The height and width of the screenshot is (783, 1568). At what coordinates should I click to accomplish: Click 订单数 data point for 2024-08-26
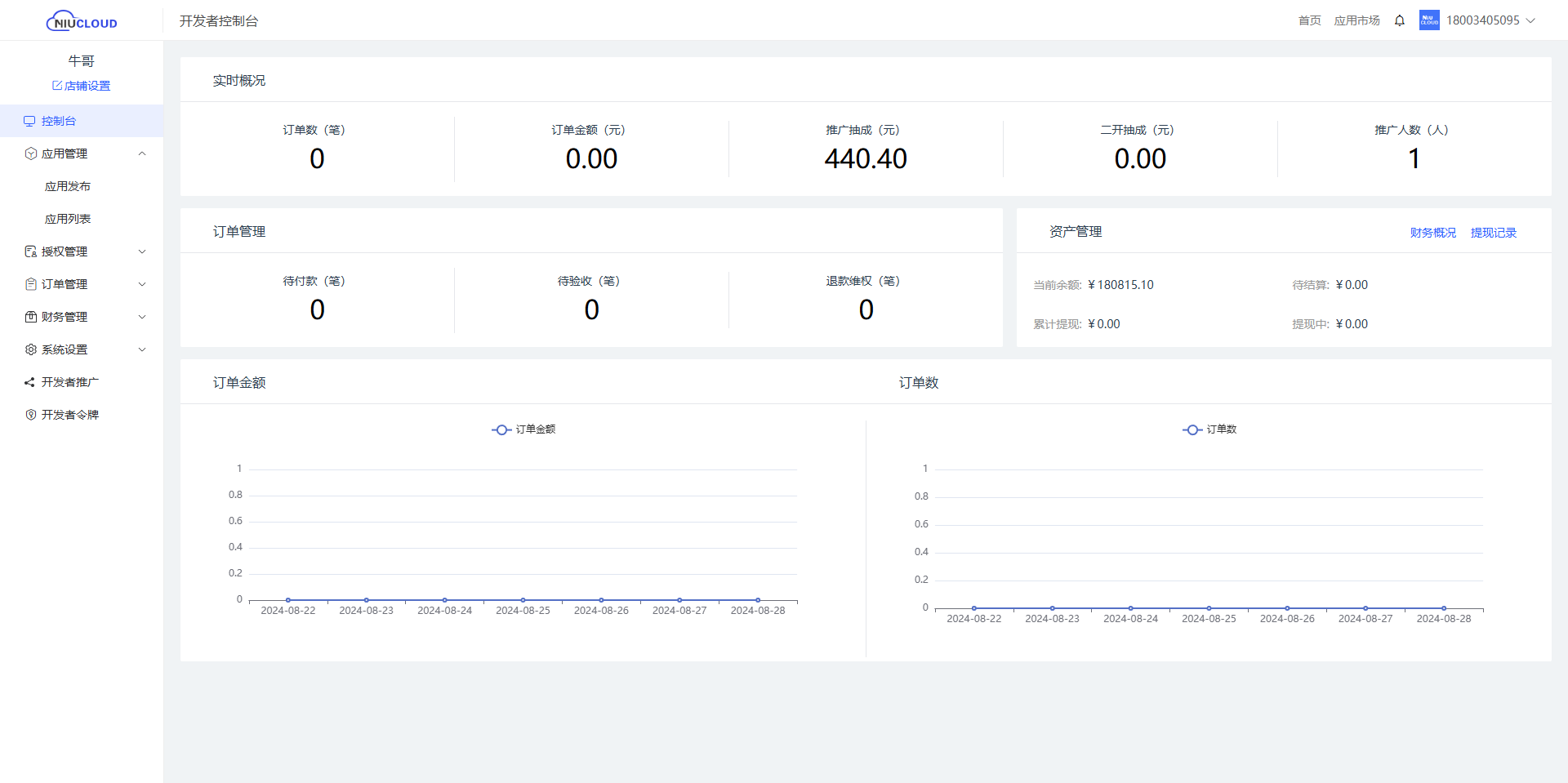click(x=1287, y=608)
